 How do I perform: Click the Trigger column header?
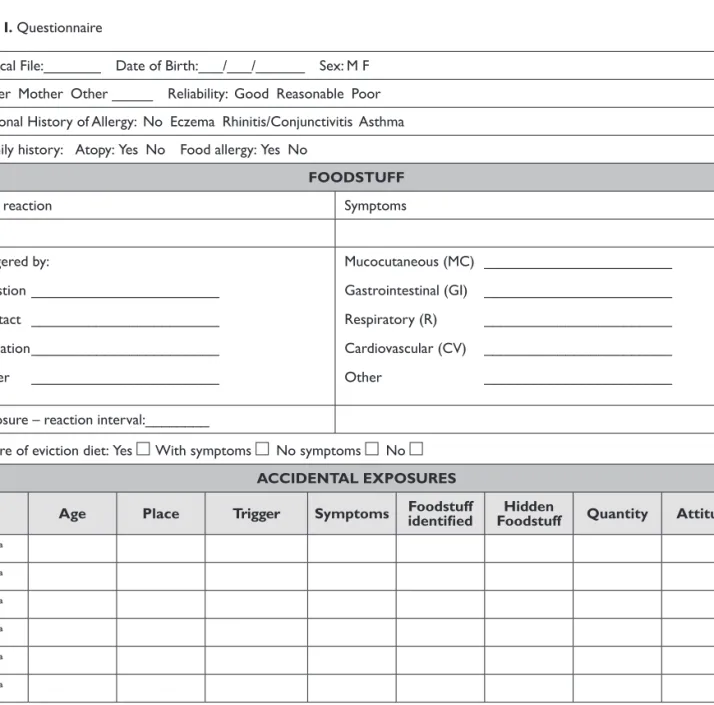pos(256,514)
